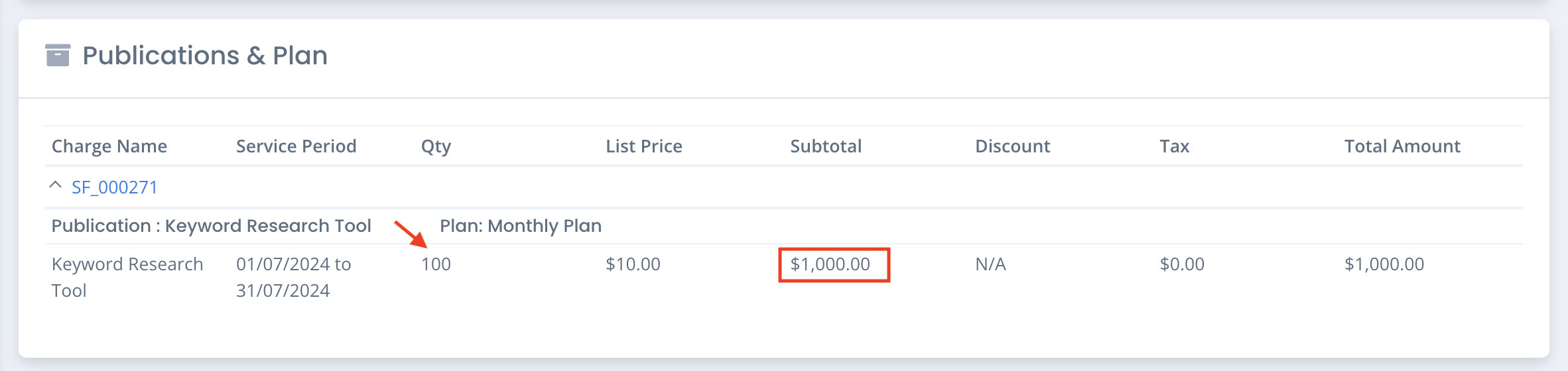Click the Publications & Plan heading
The height and width of the screenshot is (371, 1568).
[205, 56]
